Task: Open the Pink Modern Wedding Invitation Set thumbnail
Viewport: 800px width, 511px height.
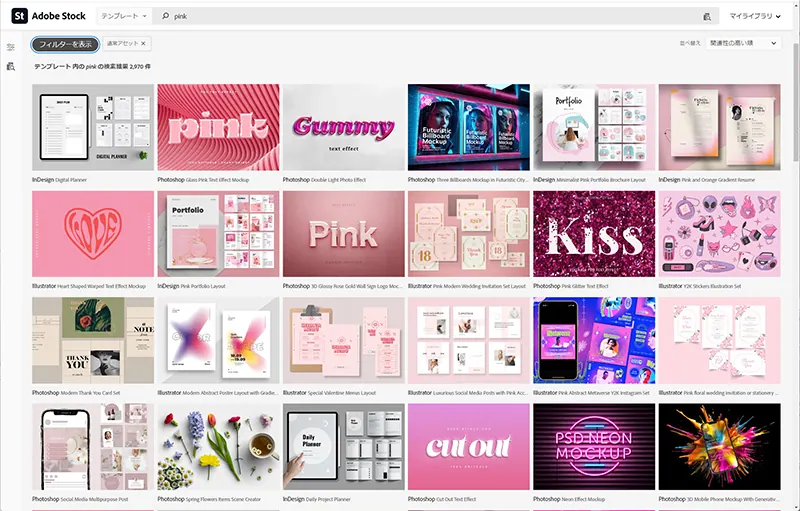Action: point(469,234)
